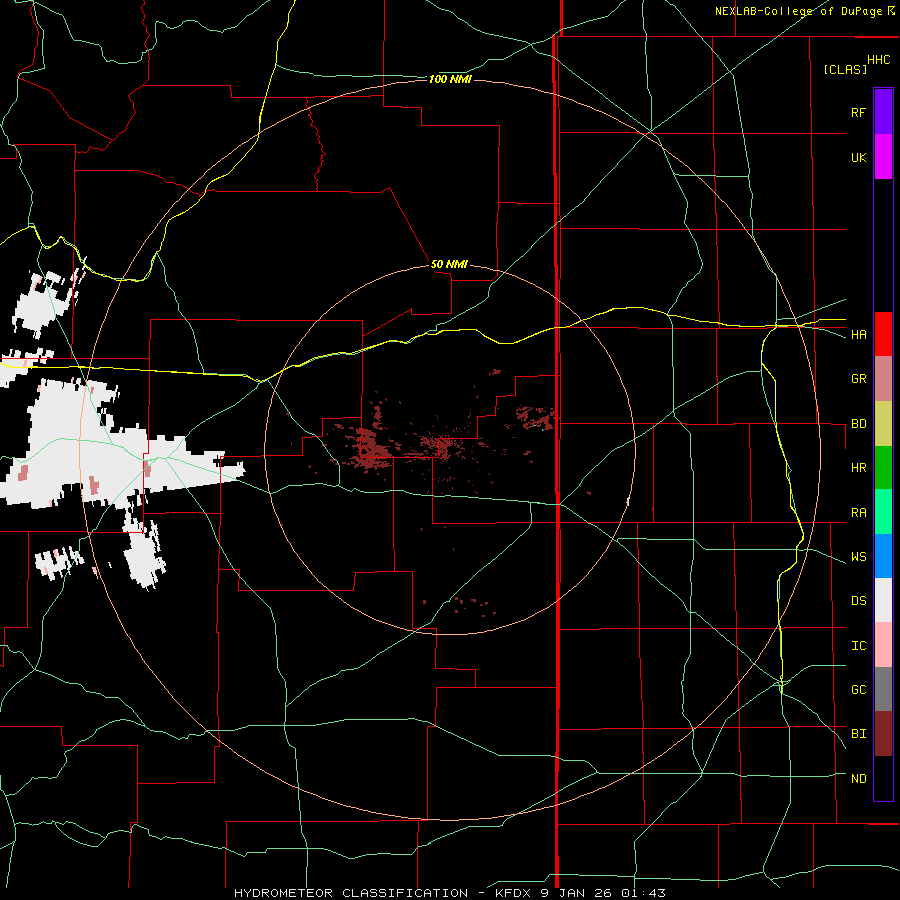Screen dimensions: 900x900
Task: Click the Hydrometeor Classification KFDX title caption
Action: pyautogui.click(x=449, y=893)
